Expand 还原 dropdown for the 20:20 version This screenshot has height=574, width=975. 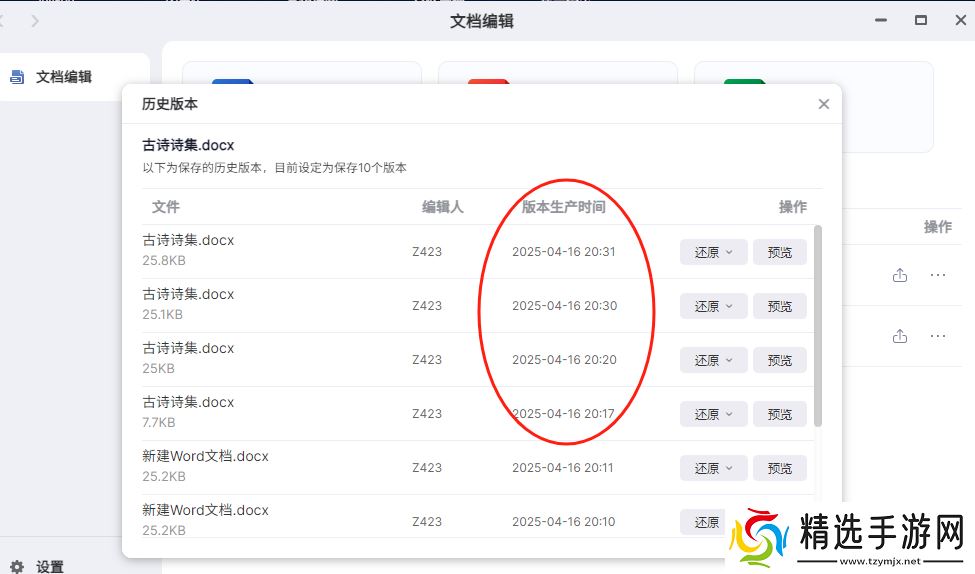[x=714, y=360]
